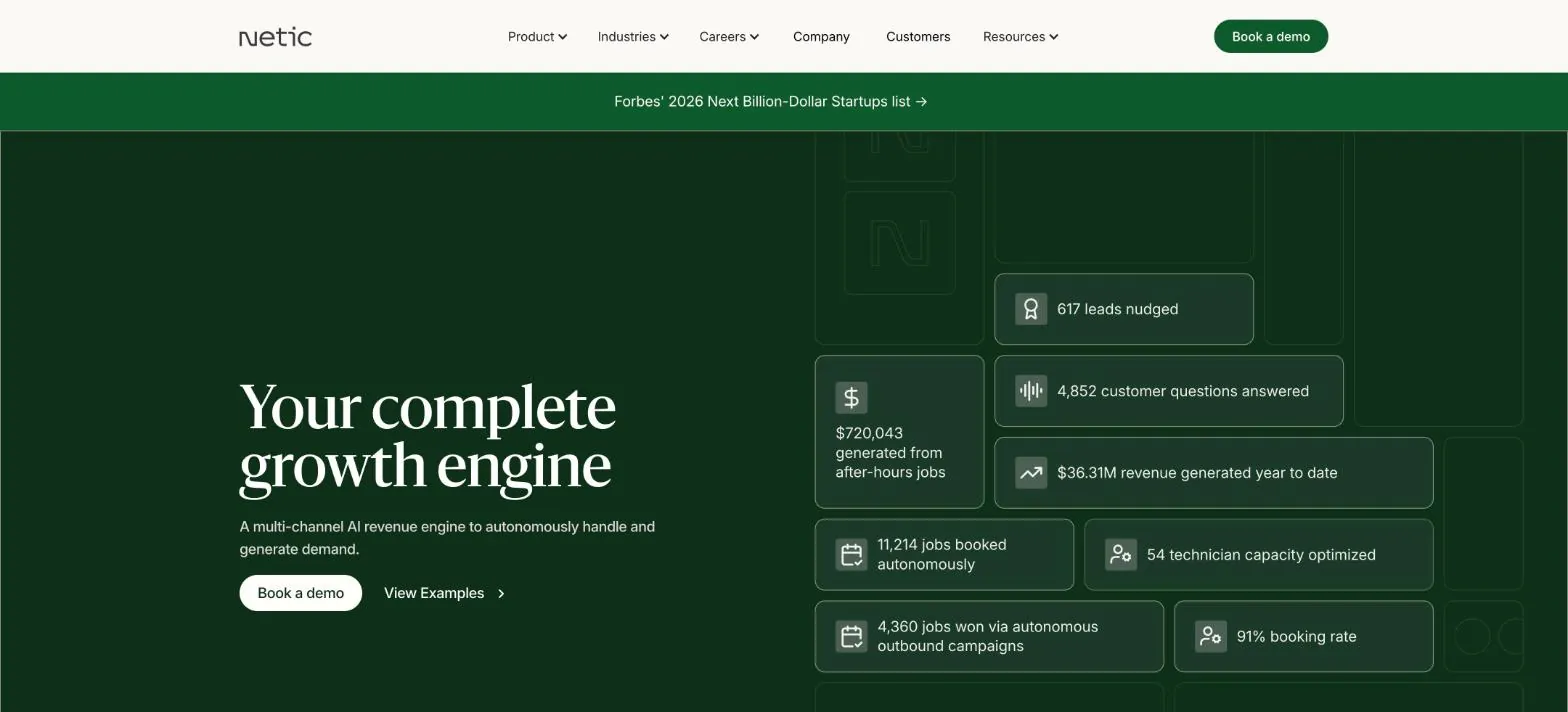This screenshot has width=1568, height=712.
Task: Expand the Careers dropdown chevron
Action: [x=754, y=37]
